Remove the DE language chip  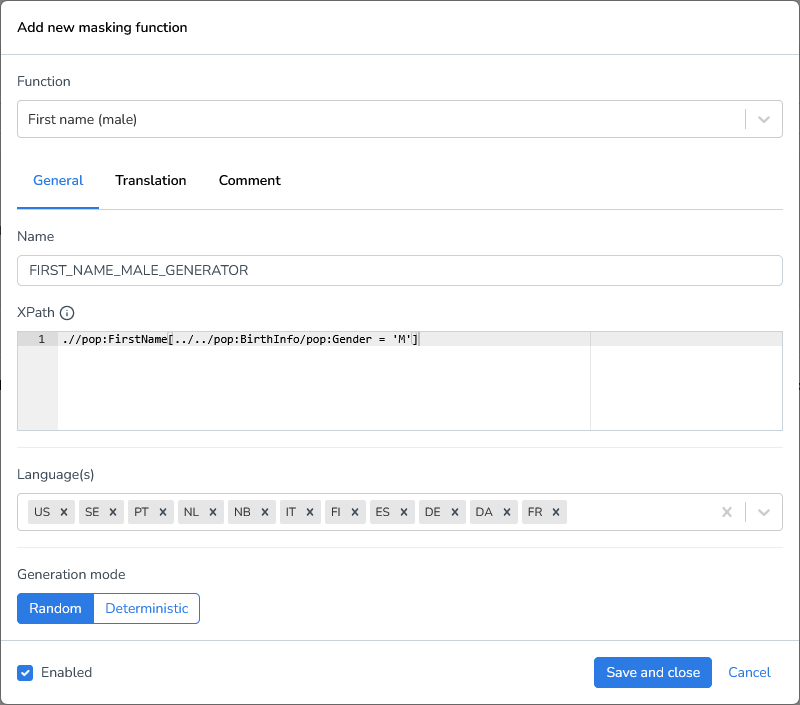[x=455, y=511]
